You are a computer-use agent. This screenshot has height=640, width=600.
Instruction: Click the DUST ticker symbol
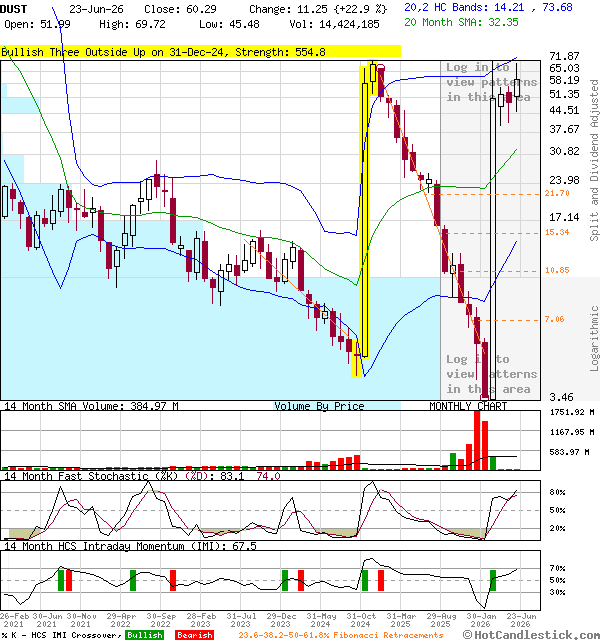click(x=13, y=9)
